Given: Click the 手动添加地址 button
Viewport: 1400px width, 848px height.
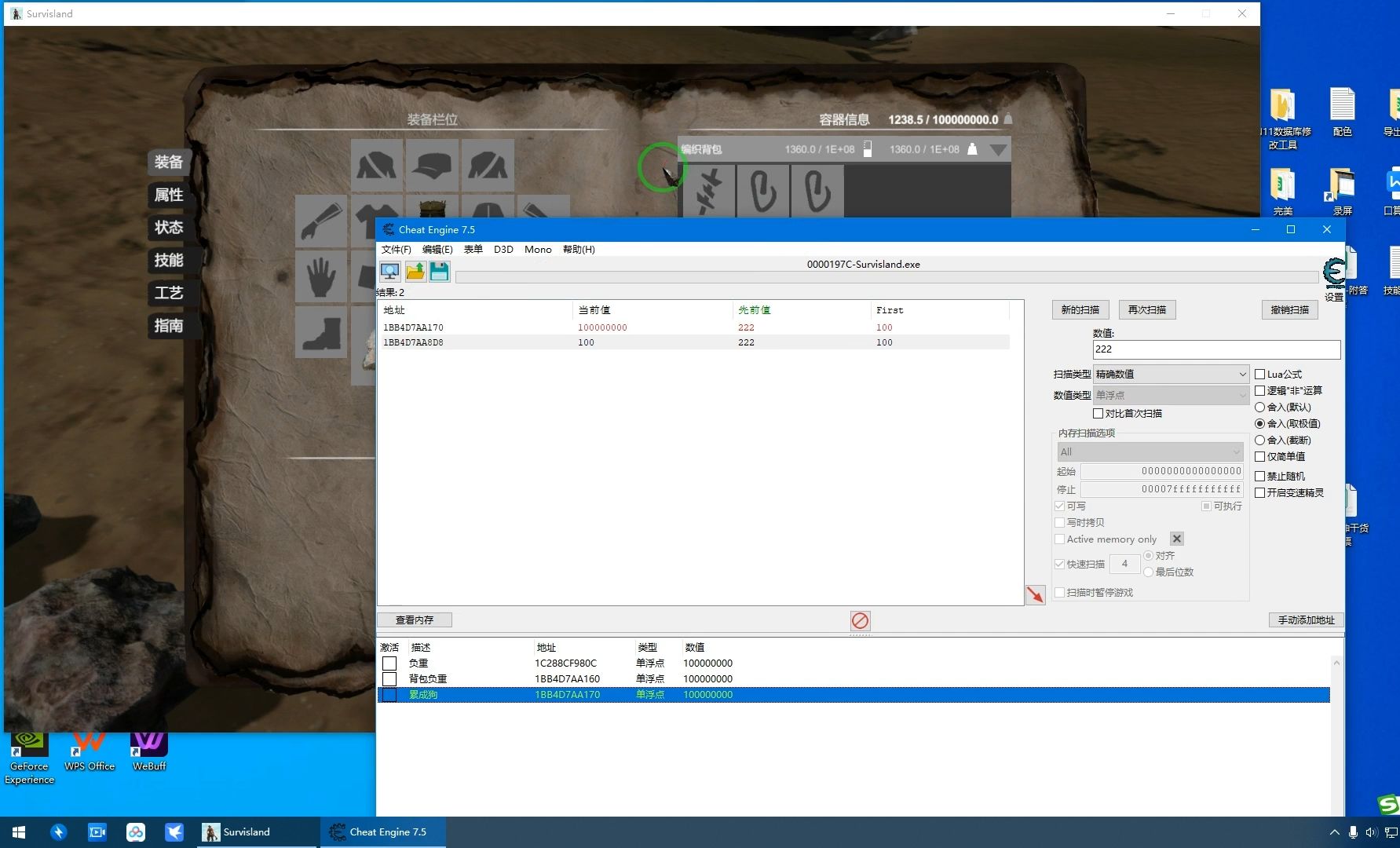Looking at the screenshot, I should pos(1307,620).
